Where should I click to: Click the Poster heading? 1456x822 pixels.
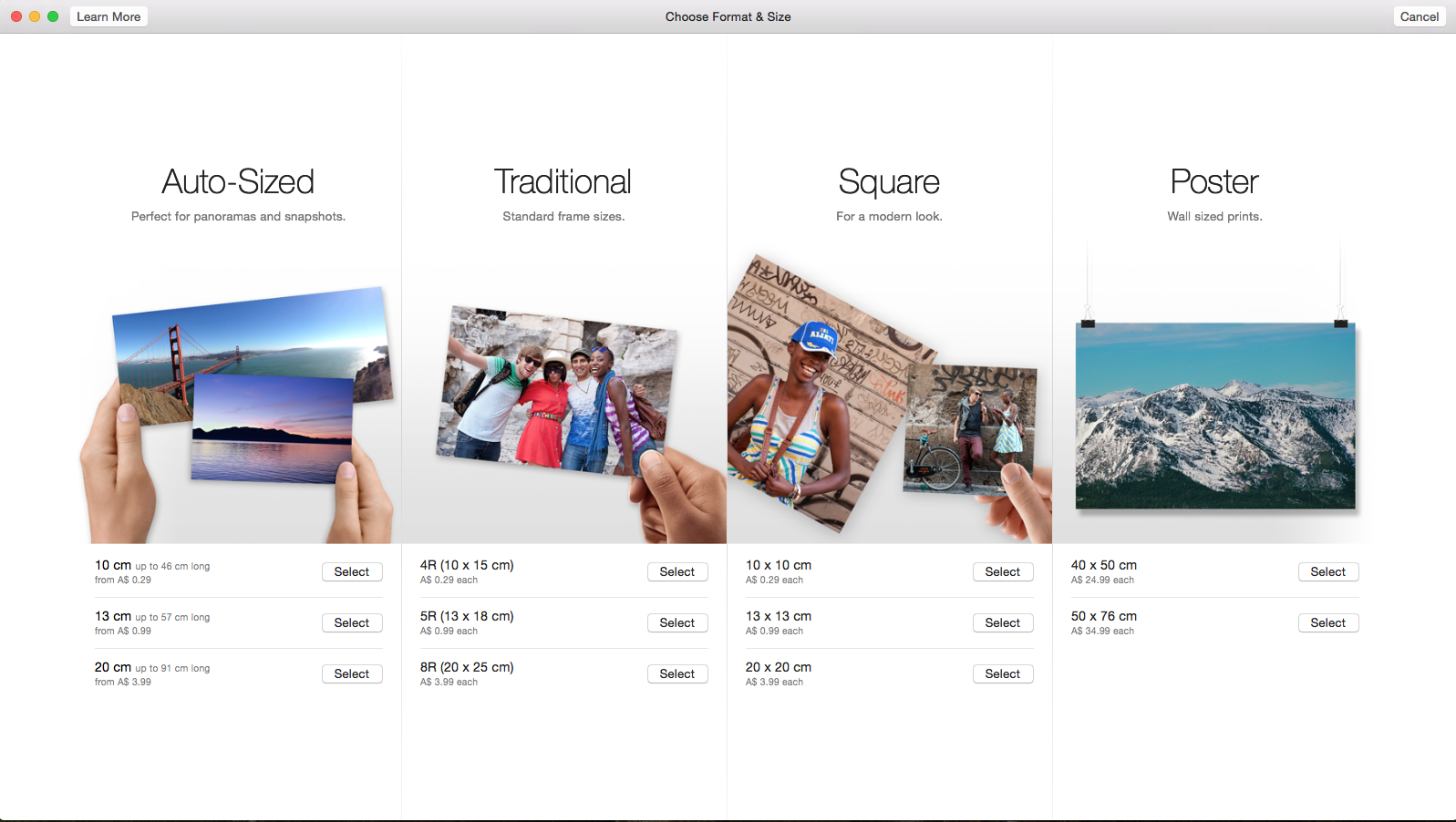1213,182
